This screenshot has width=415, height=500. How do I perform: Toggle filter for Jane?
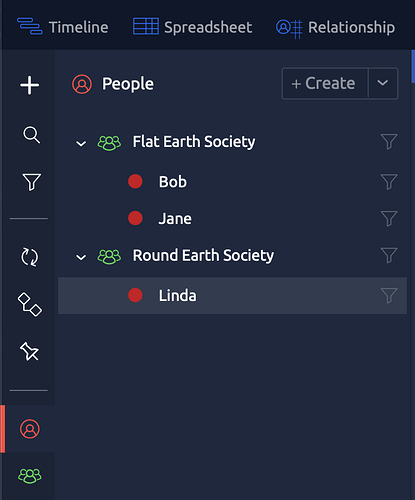click(x=389, y=219)
